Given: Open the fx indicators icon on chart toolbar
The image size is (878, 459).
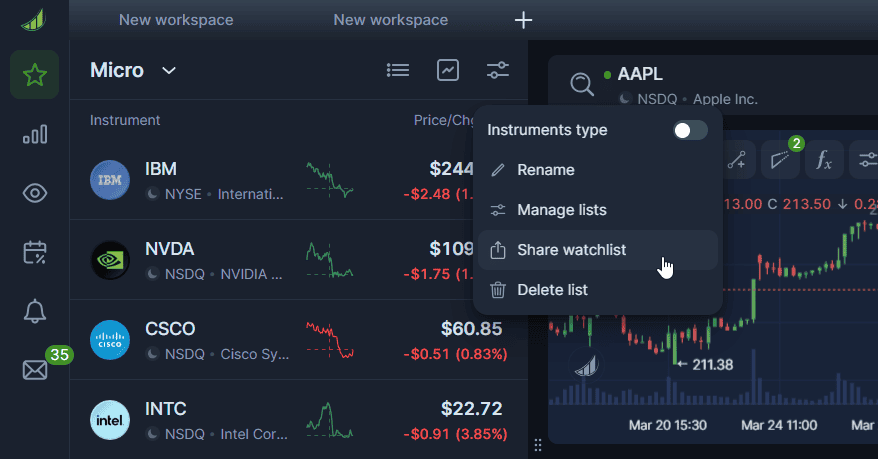Looking at the screenshot, I should [824, 160].
